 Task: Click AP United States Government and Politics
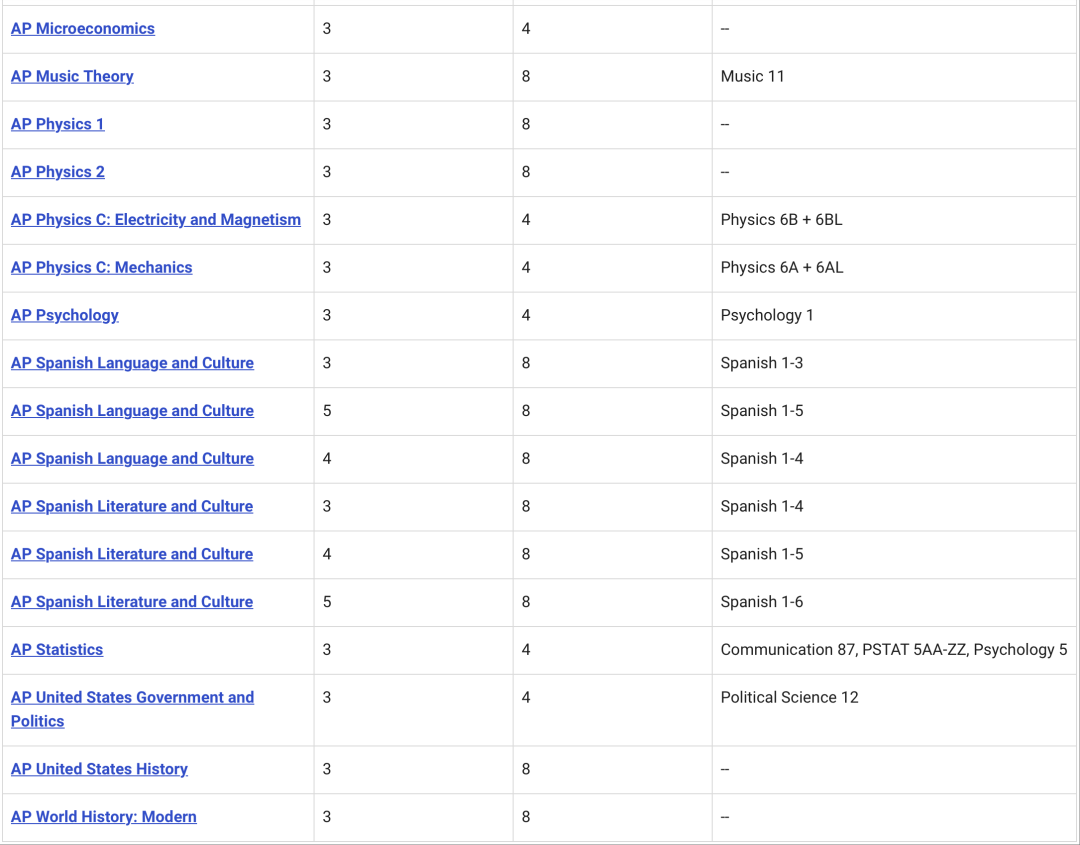click(x=132, y=698)
